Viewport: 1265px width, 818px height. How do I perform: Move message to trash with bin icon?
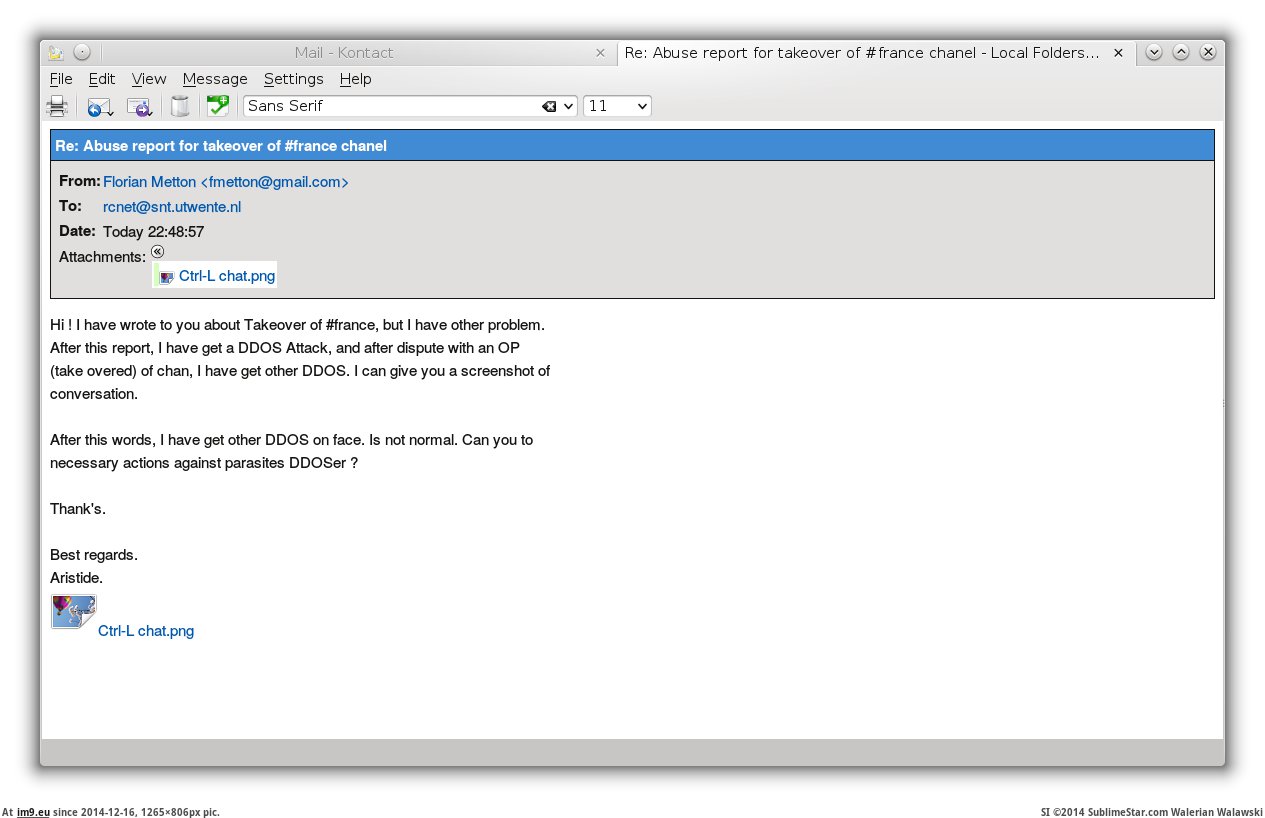pos(180,106)
